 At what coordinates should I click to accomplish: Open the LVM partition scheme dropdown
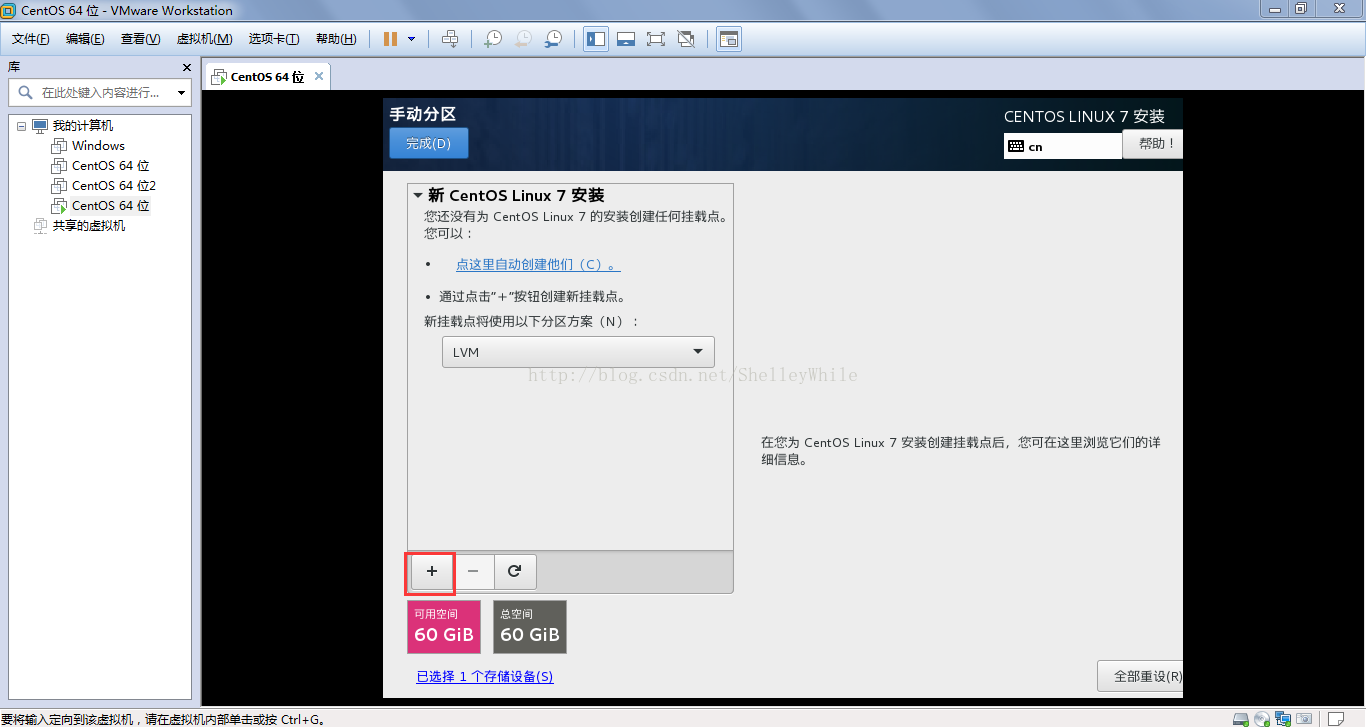pos(578,352)
